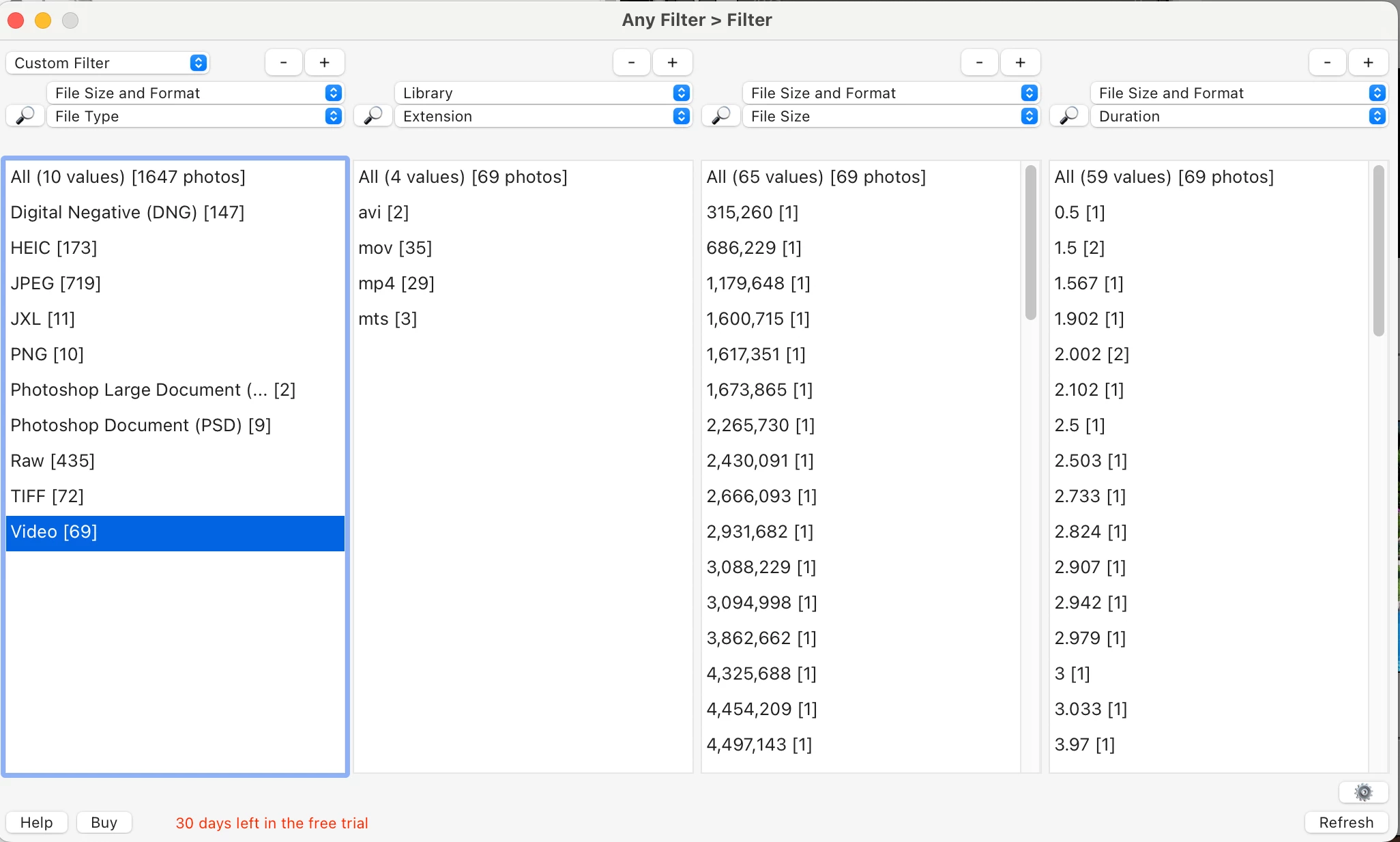Select the mts [3] extension

523,319
